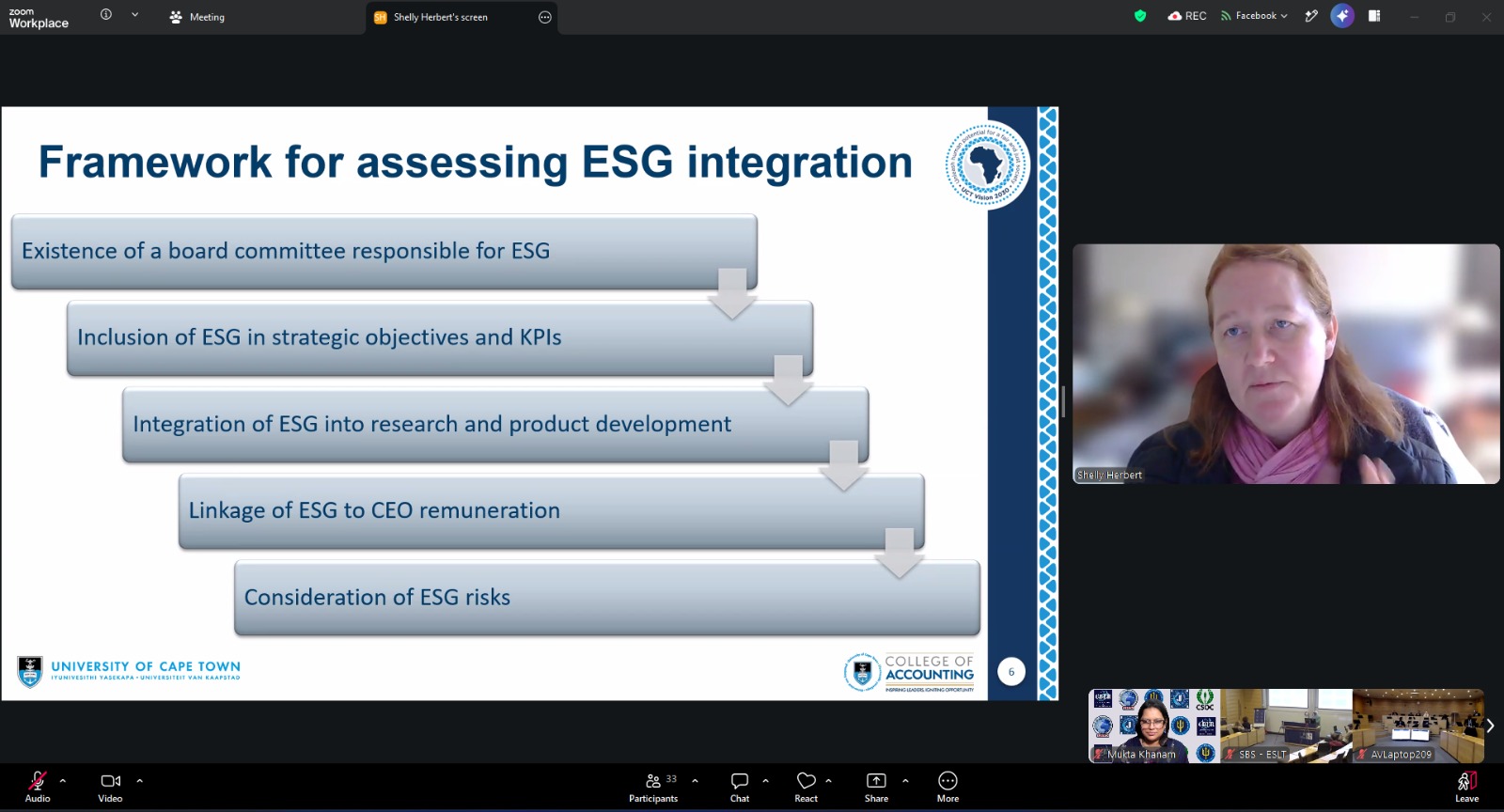Open the Facebook live stream dropdown

tap(1254, 16)
